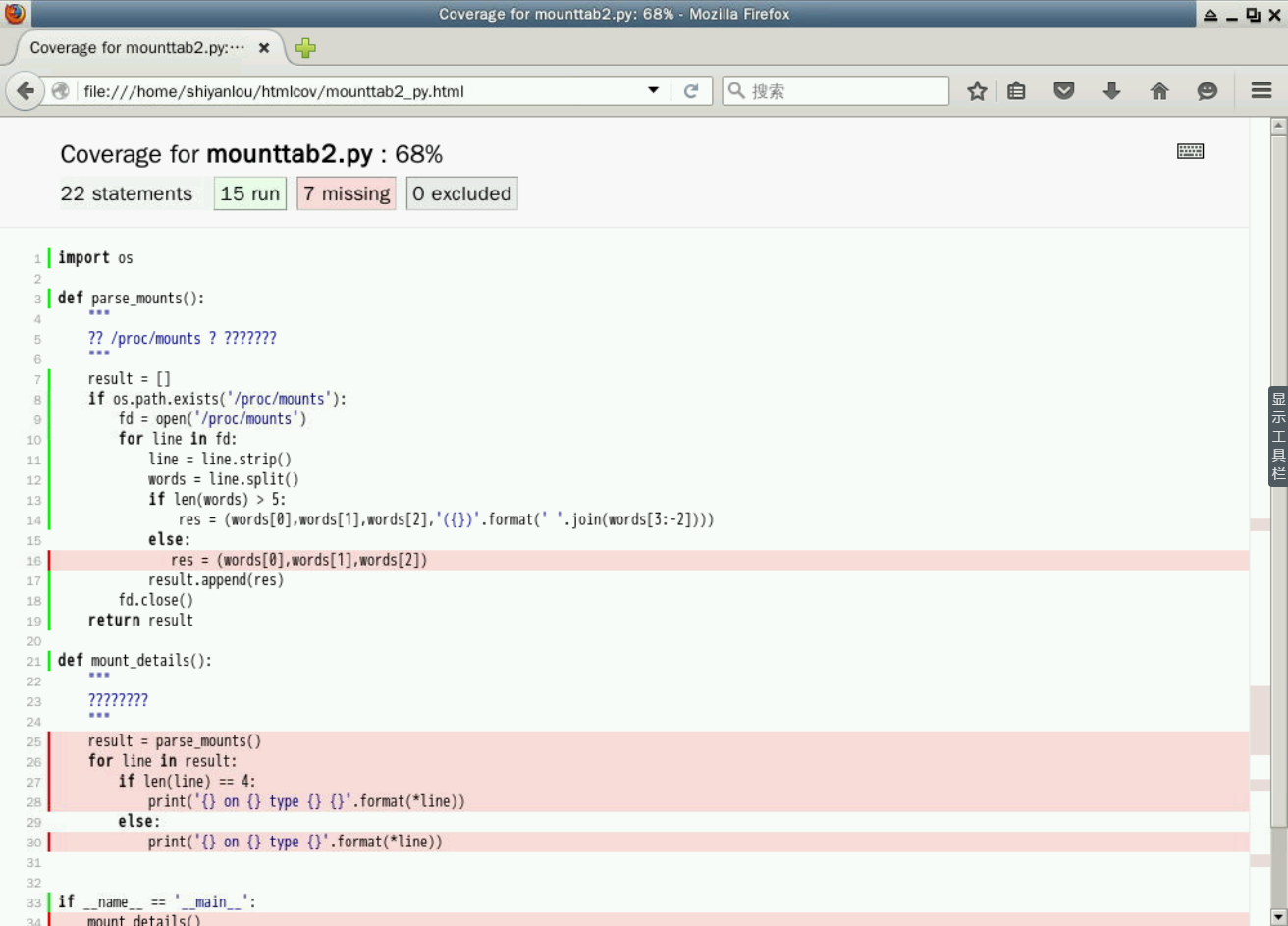The width and height of the screenshot is (1288, 926).
Task: Show bookmarks list icon
Action: point(1017,91)
